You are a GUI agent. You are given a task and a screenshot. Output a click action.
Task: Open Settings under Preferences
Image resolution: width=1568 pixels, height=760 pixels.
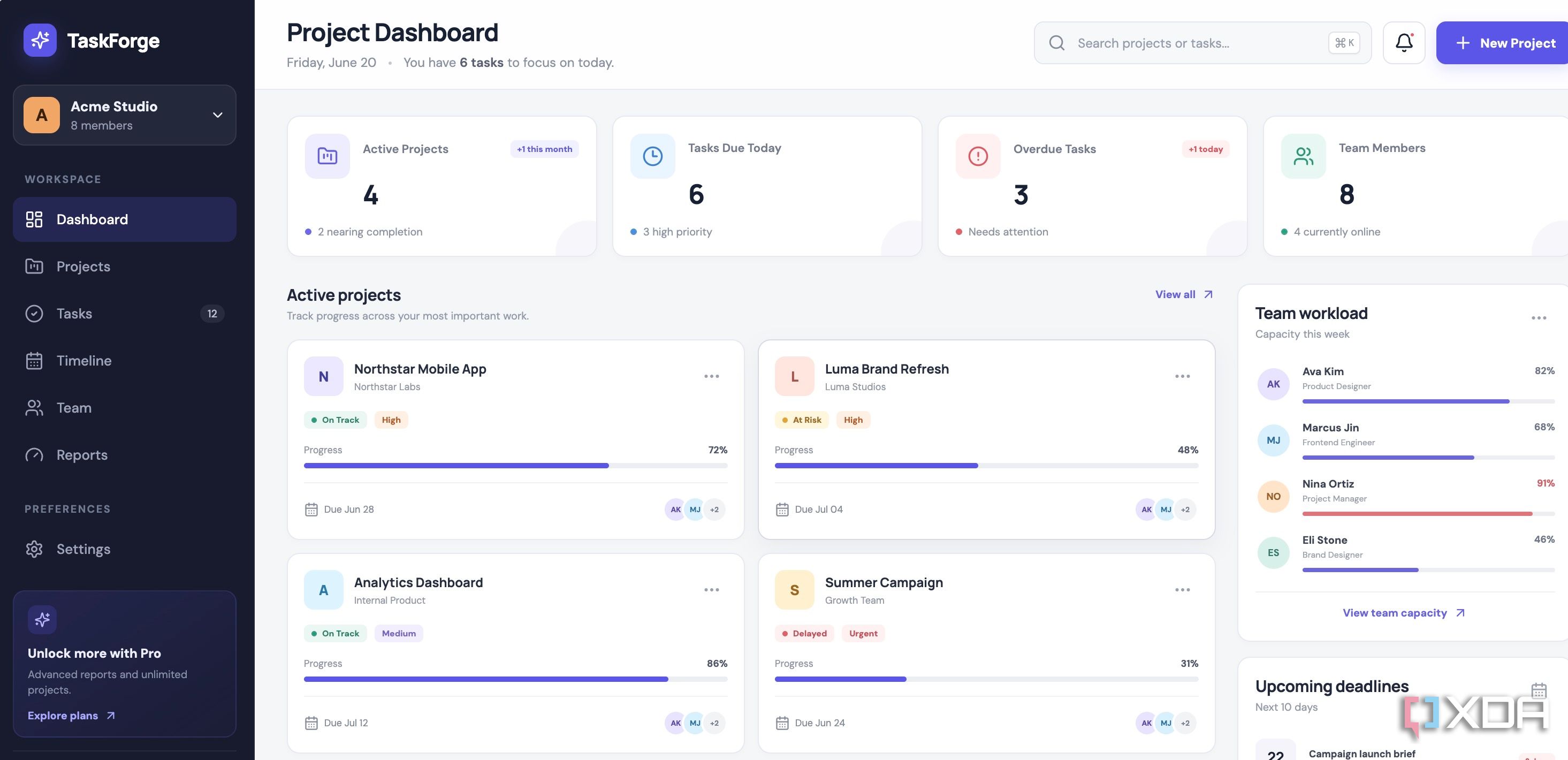click(124, 549)
